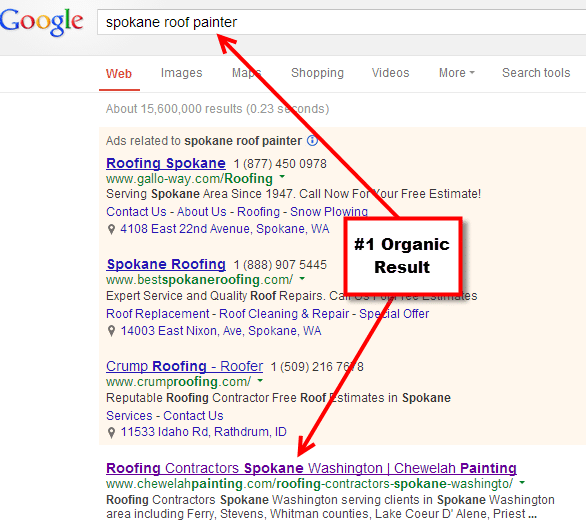
Task: Click map pin beside 11533 Idaho Rd
Action: pos(111,433)
